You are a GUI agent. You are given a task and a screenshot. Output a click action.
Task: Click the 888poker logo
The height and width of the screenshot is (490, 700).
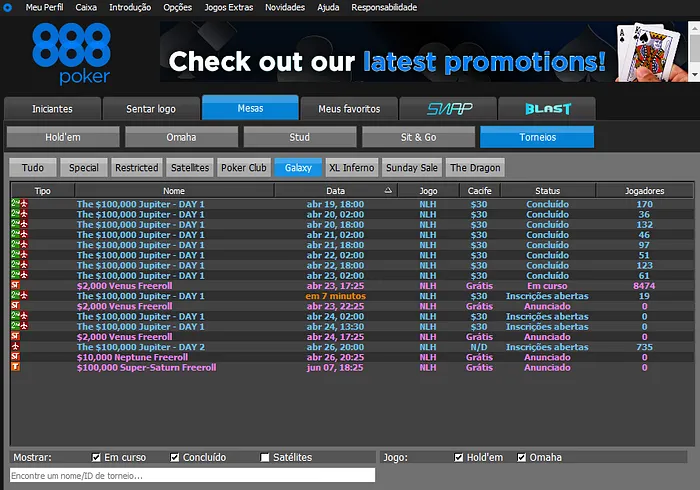click(x=71, y=54)
